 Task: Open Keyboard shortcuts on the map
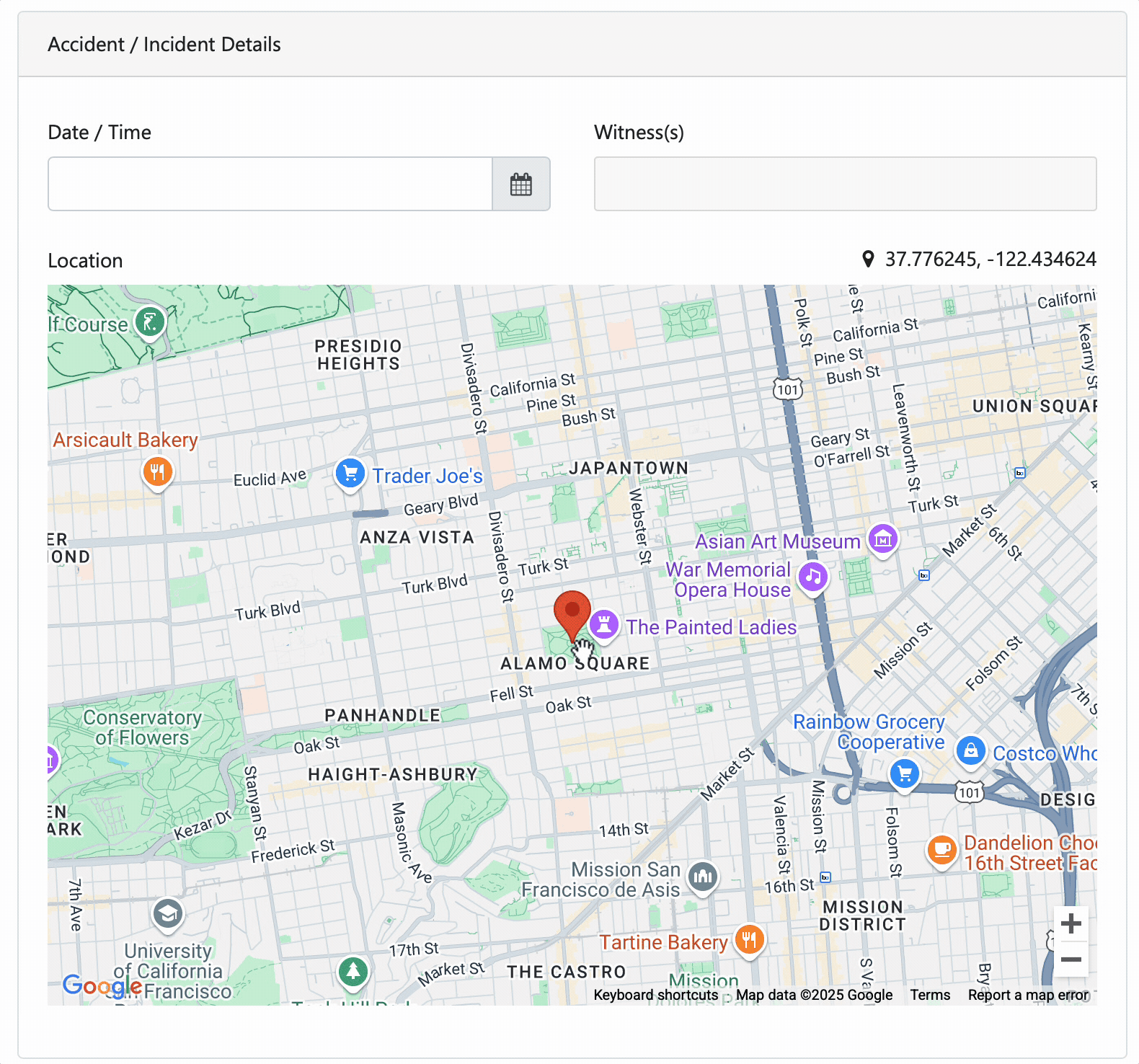point(656,996)
